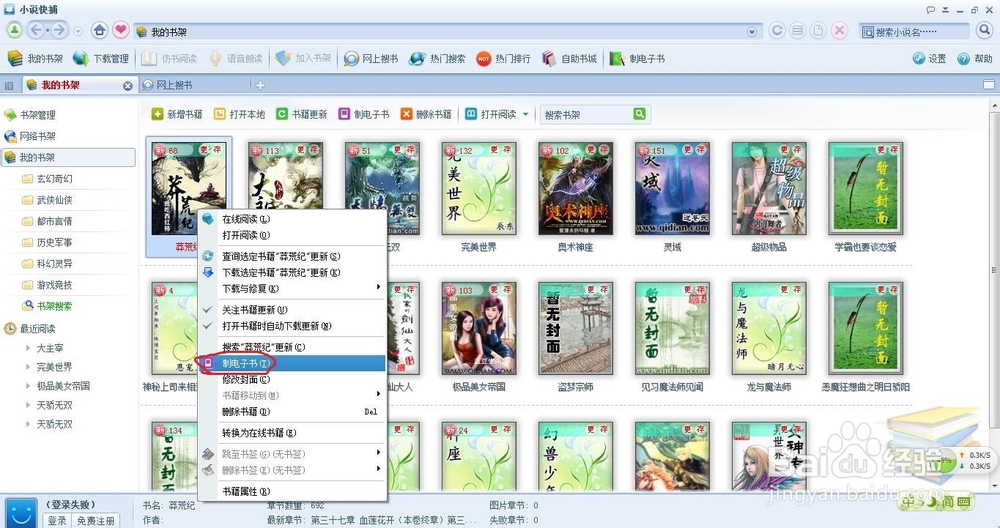Screen dimensions: 1000x528
Task: Expand 下载与修复 submenu
Action: pos(293,289)
